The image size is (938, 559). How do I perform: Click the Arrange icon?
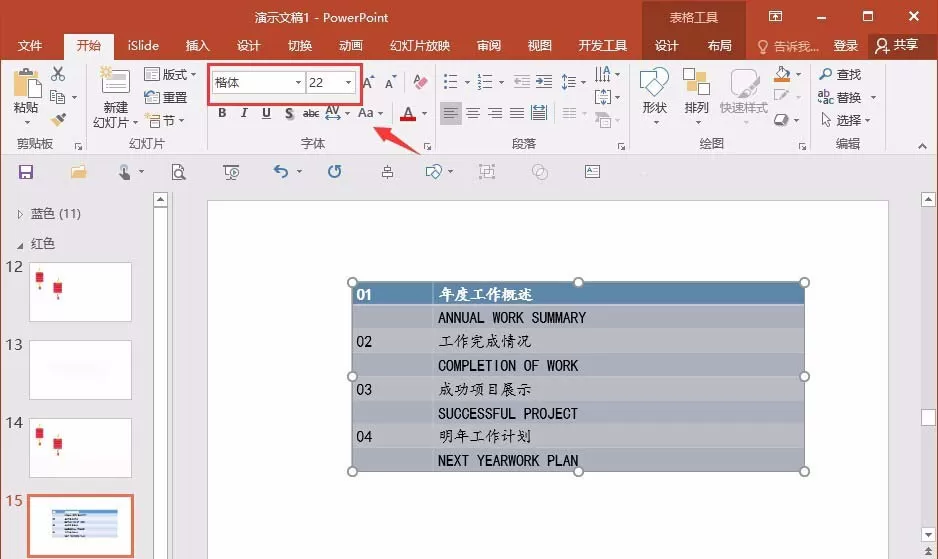pos(696,82)
